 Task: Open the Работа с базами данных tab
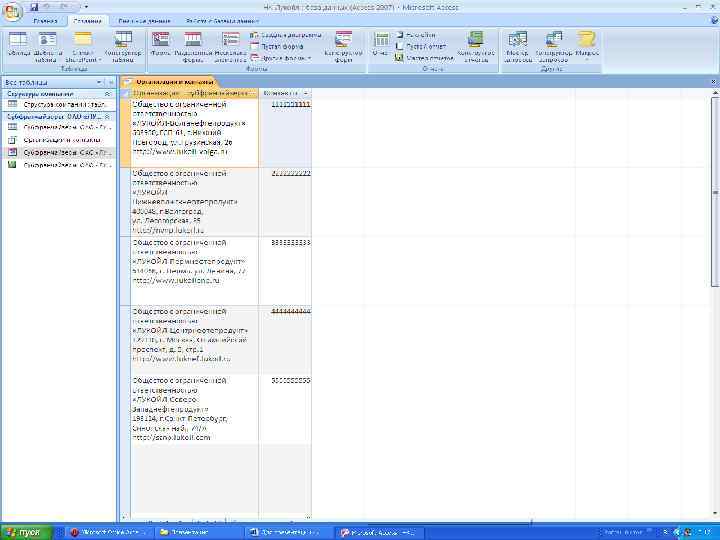(x=222, y=21)
